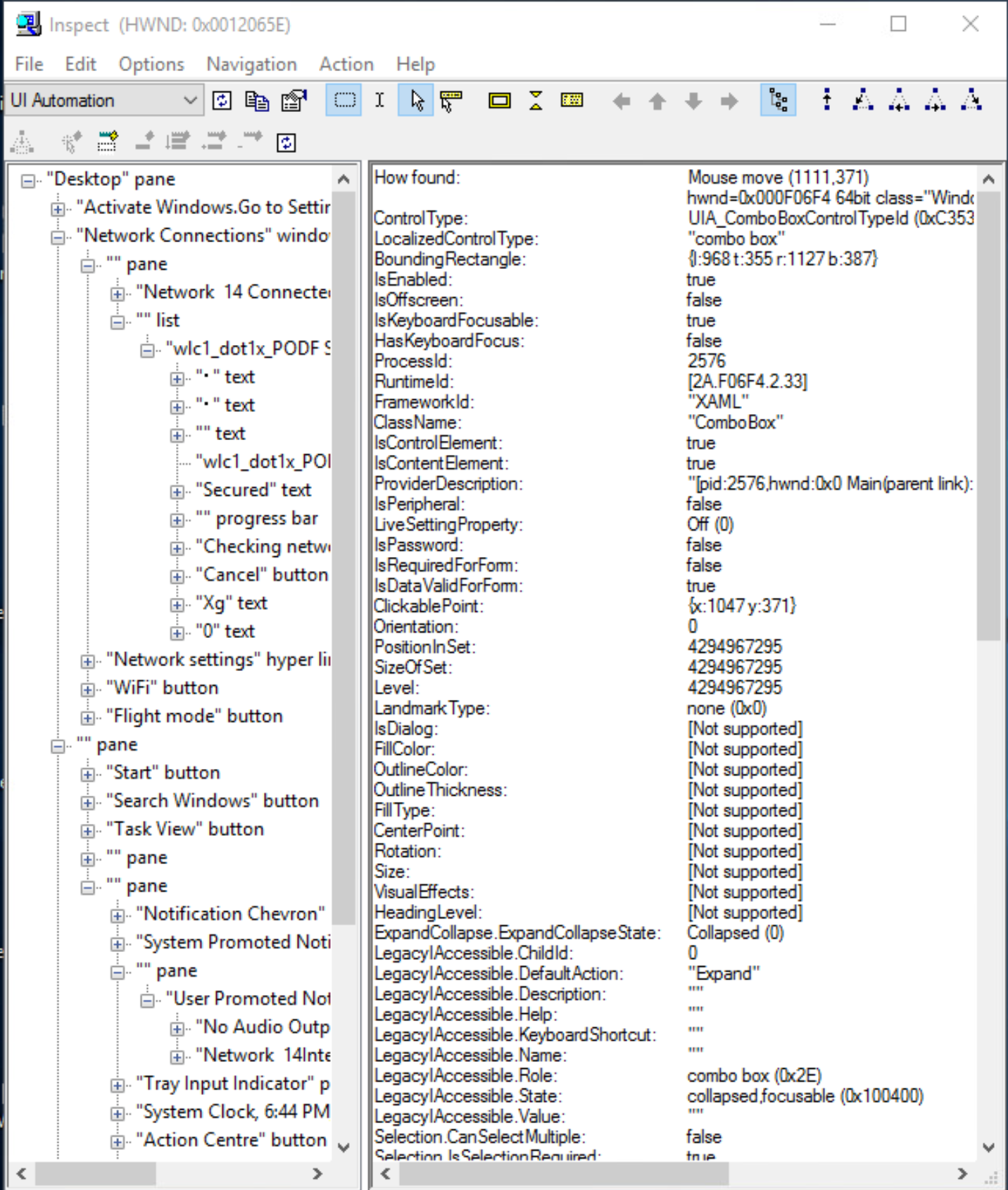Expand the "Start" button node
Viewport: 1008px width, 1190px height.
tap(87, 775)
